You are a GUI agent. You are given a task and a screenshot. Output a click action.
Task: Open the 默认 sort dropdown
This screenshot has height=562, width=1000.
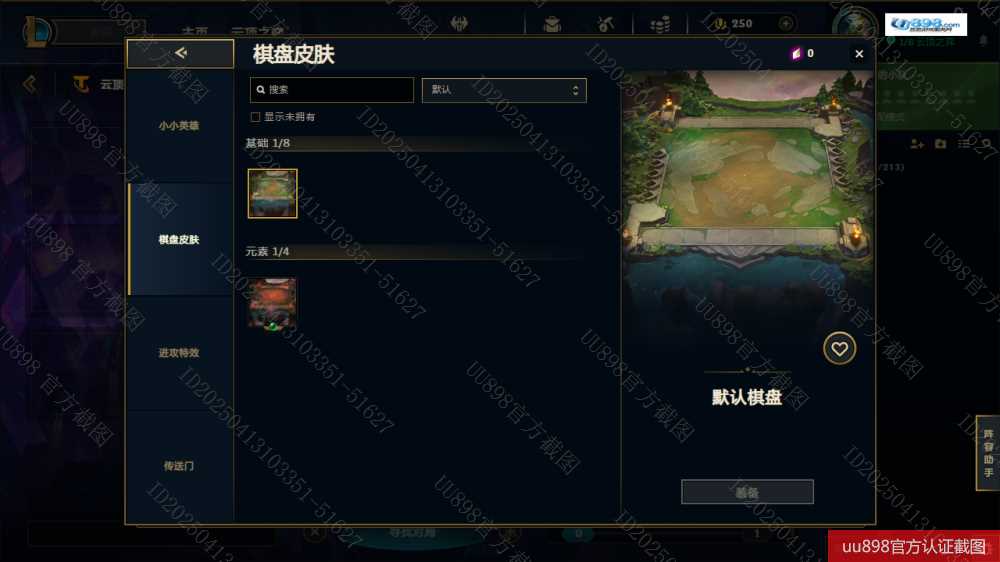(504, 90)
